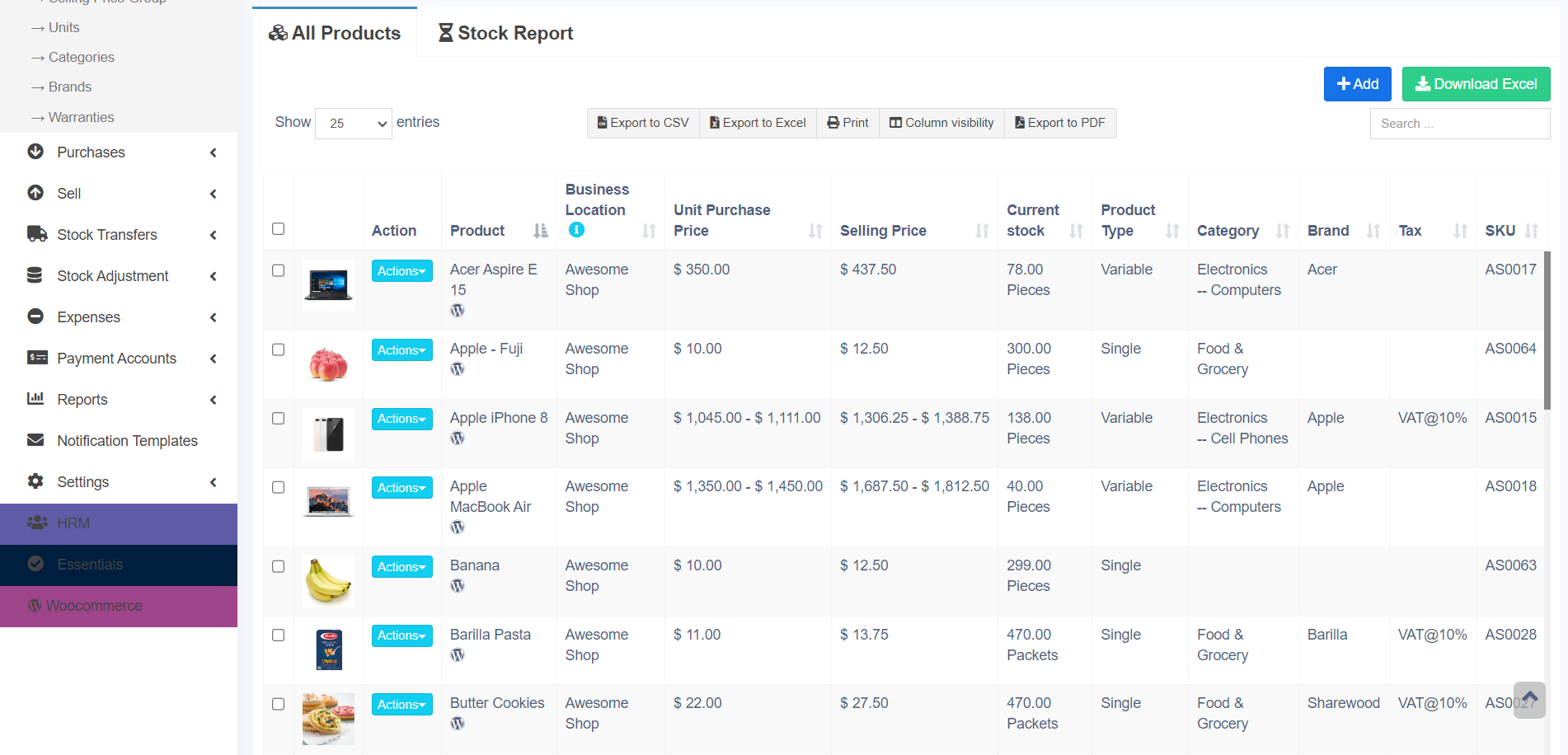
Task: Check the Butter Cookies row checkbox
Action: click(279, 704)
